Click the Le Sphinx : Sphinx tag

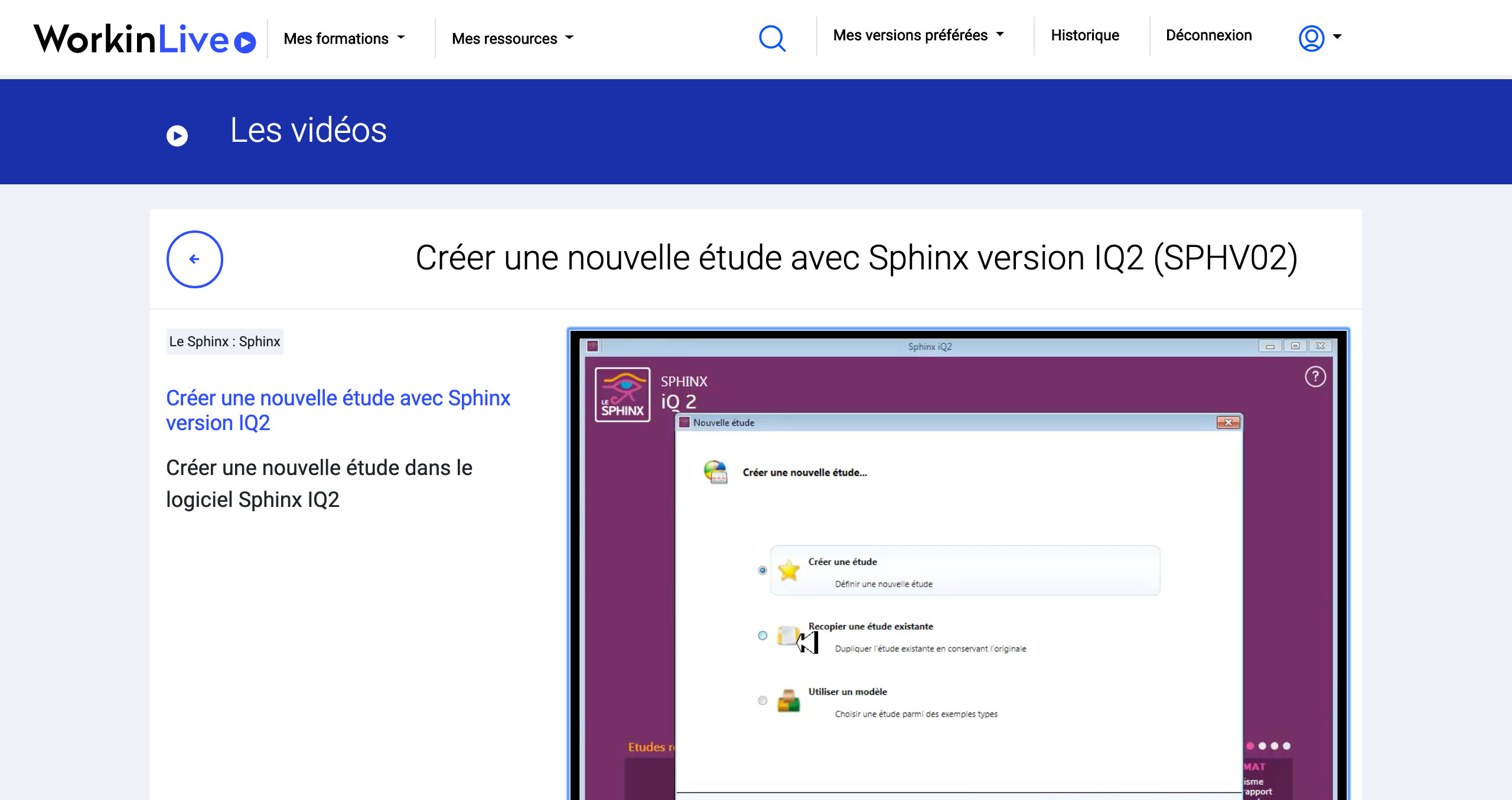224,342
